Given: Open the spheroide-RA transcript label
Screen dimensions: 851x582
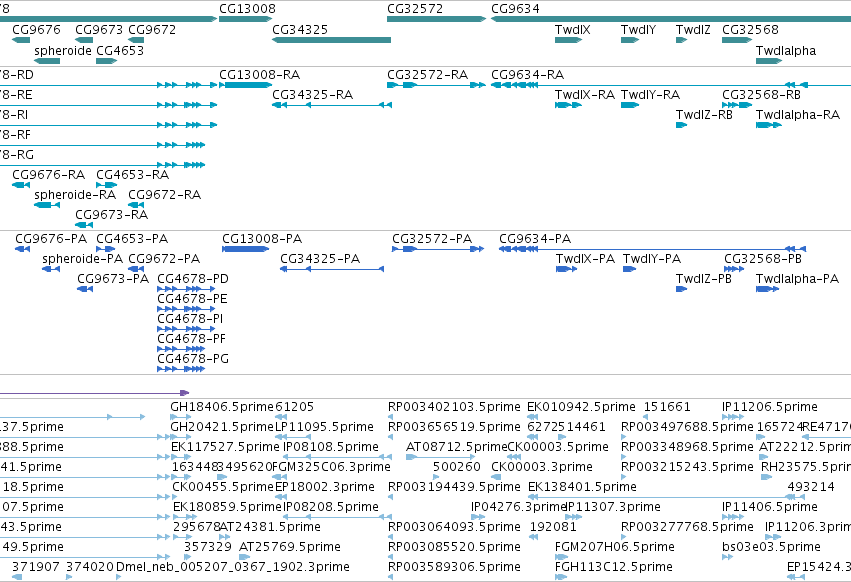Looking at the screenshot, I should click(75, 194).
